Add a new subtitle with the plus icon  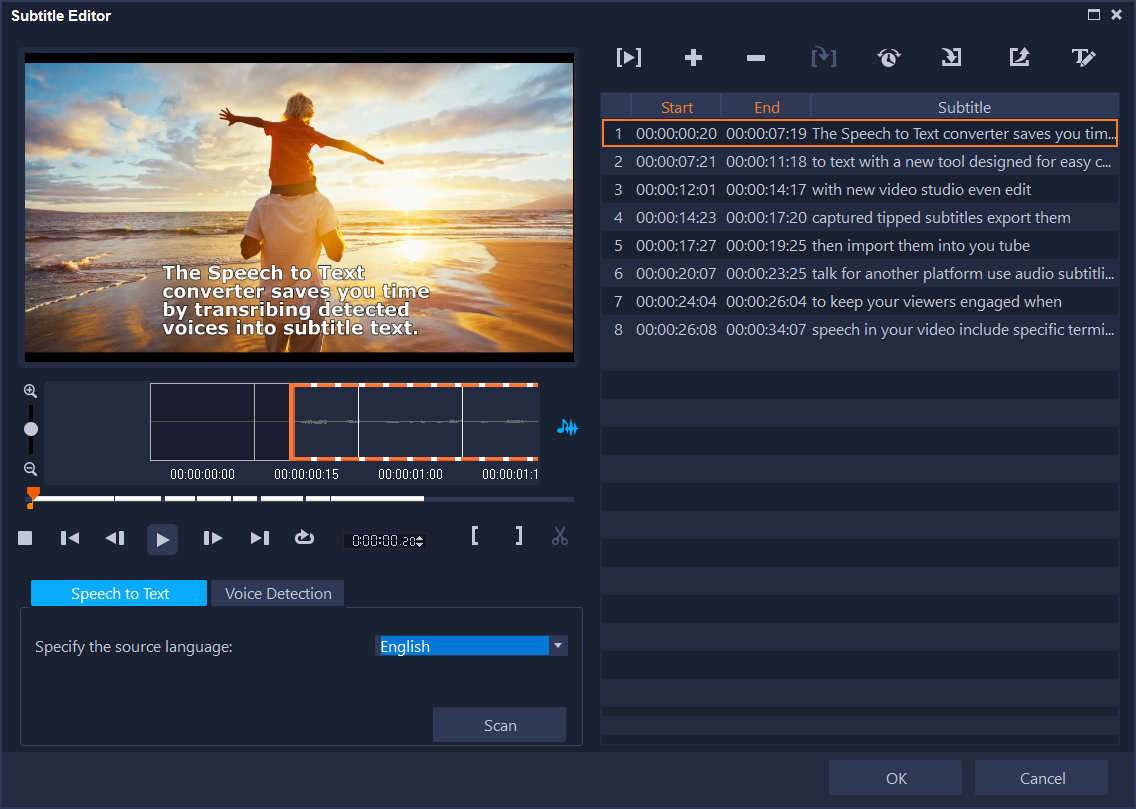[x=693, y=57]
